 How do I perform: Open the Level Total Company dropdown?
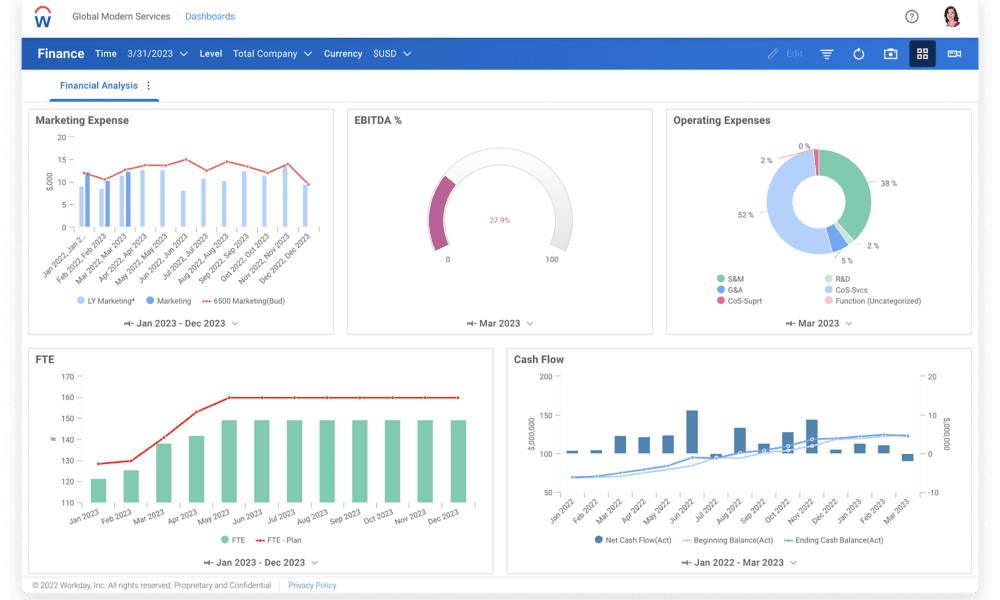click(272, 54)
